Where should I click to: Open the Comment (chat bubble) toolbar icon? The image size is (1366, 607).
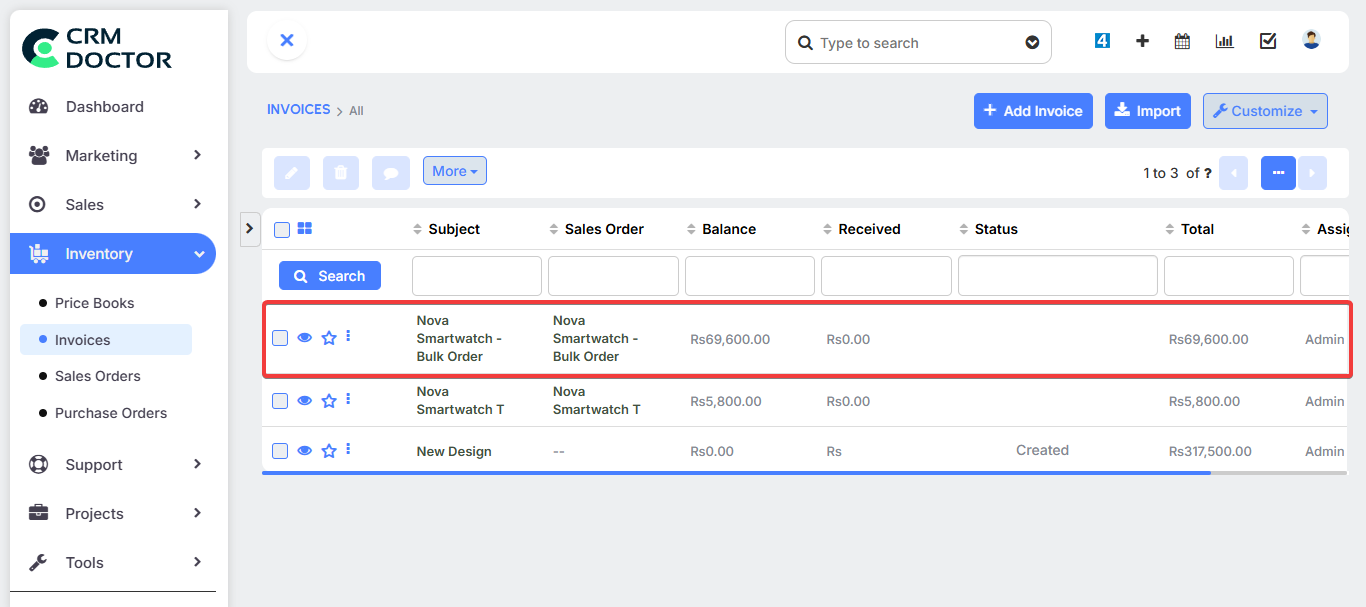[x=390, y=172]
